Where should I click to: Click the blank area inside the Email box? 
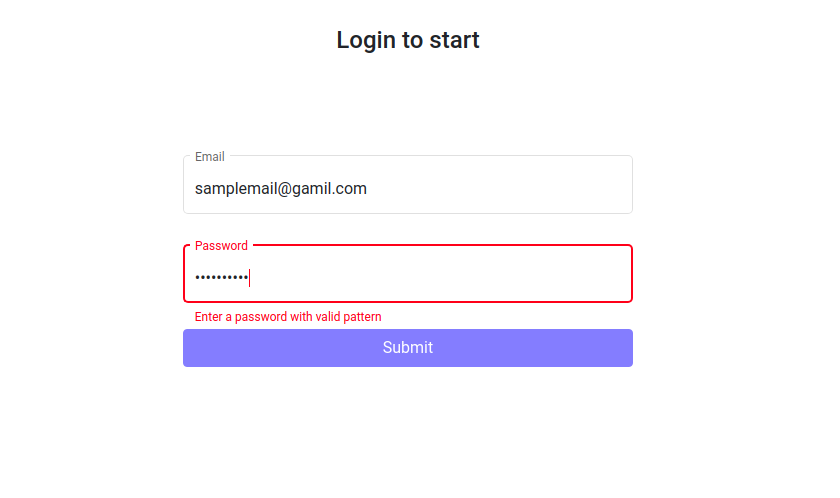(x=498, y=188)
